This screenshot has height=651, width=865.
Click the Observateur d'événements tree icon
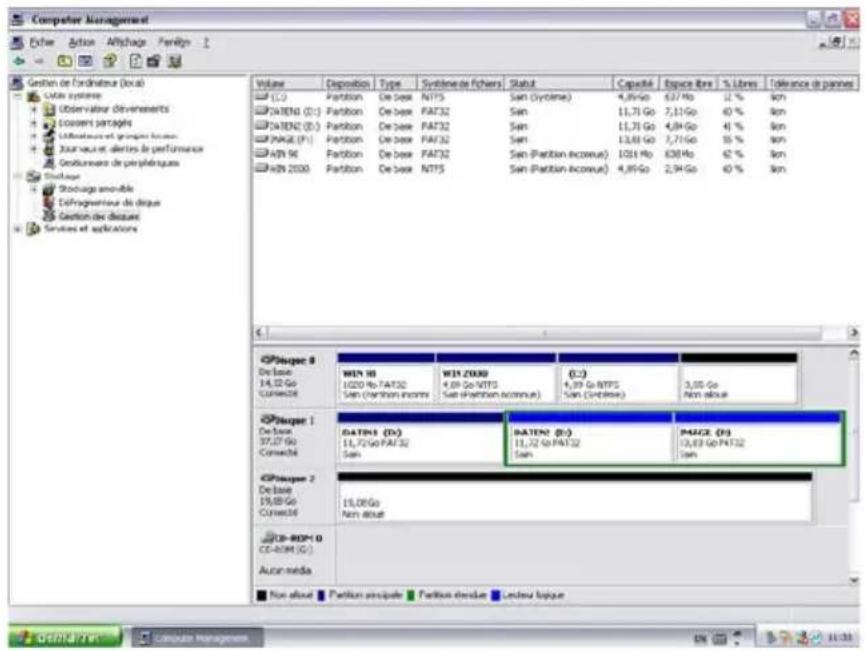coord(50,109)
